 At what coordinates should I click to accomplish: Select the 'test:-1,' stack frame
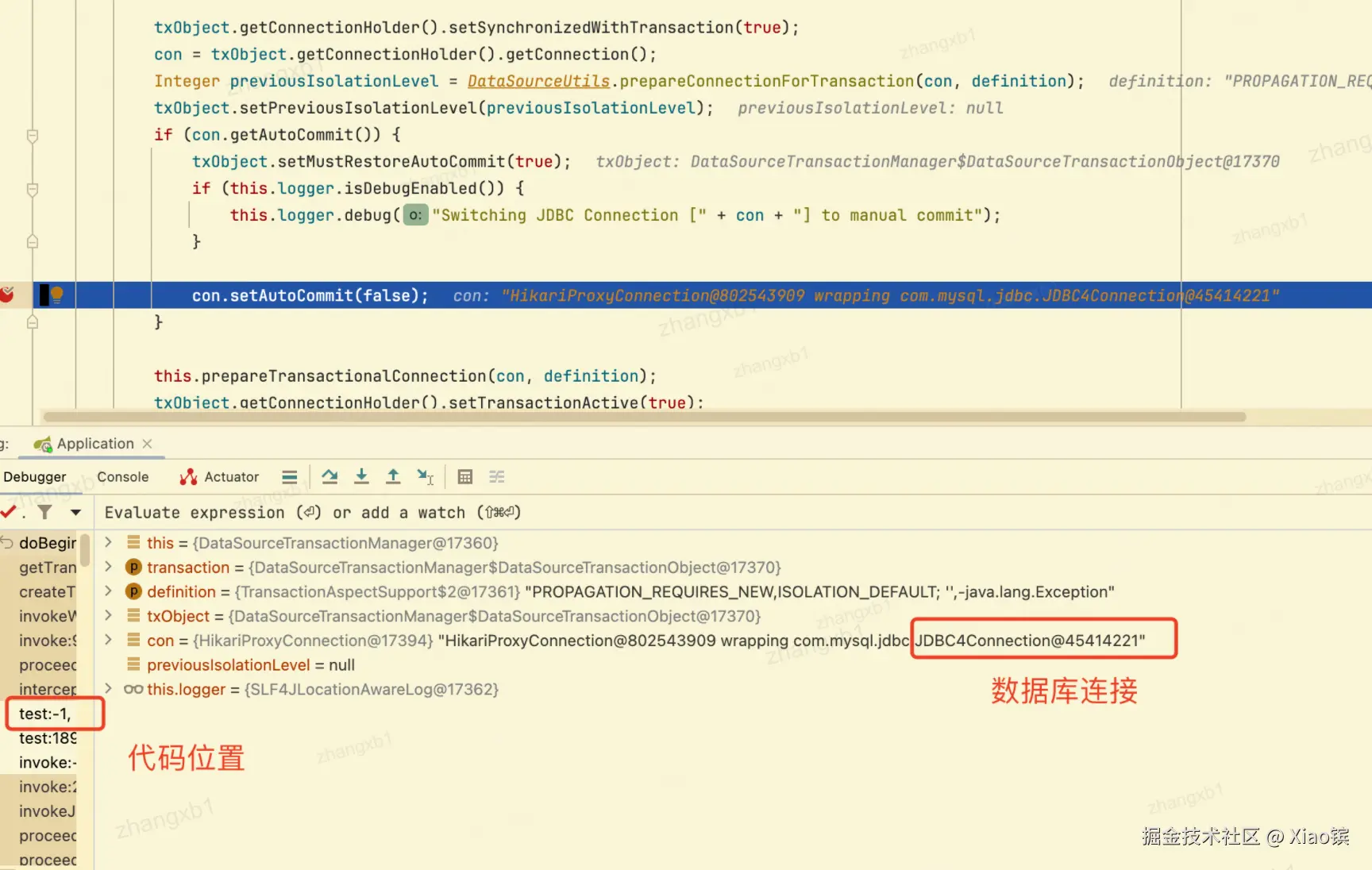[x=45, y=714]
